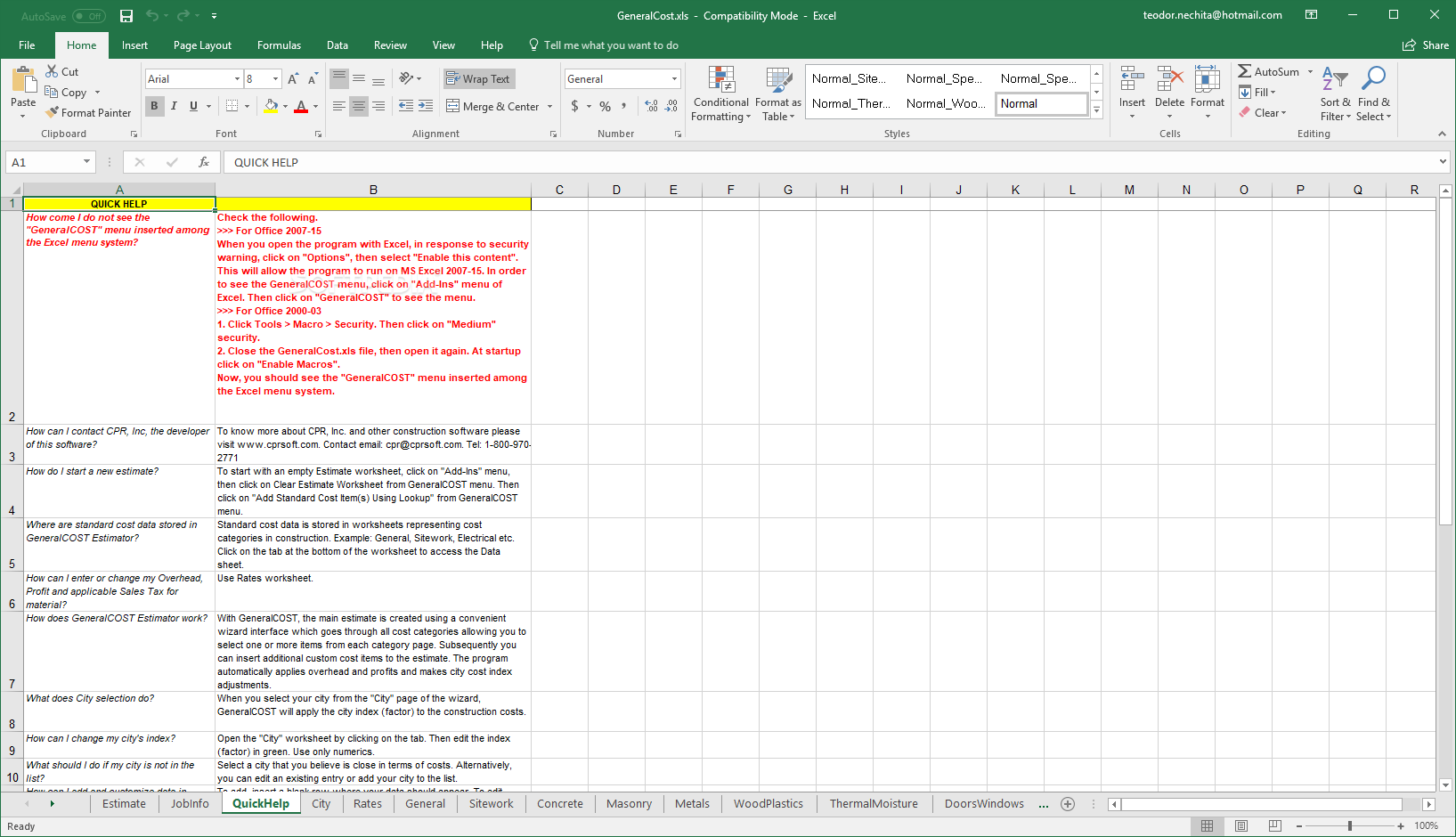
Task: Click the Fill button
Action: pyautogui.click(x=1257, y=92)
